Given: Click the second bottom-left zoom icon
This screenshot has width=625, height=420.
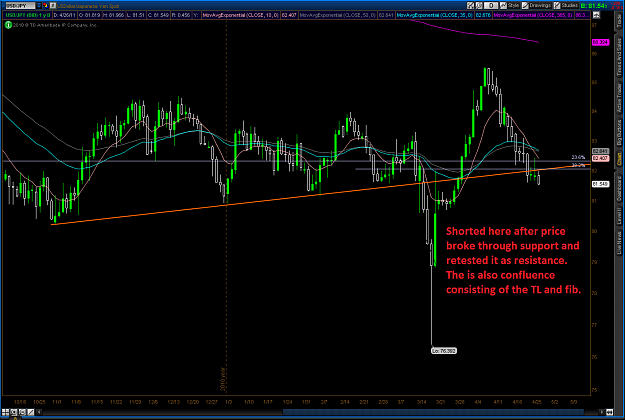Looking at the screenshot, I should pos(14,412).
